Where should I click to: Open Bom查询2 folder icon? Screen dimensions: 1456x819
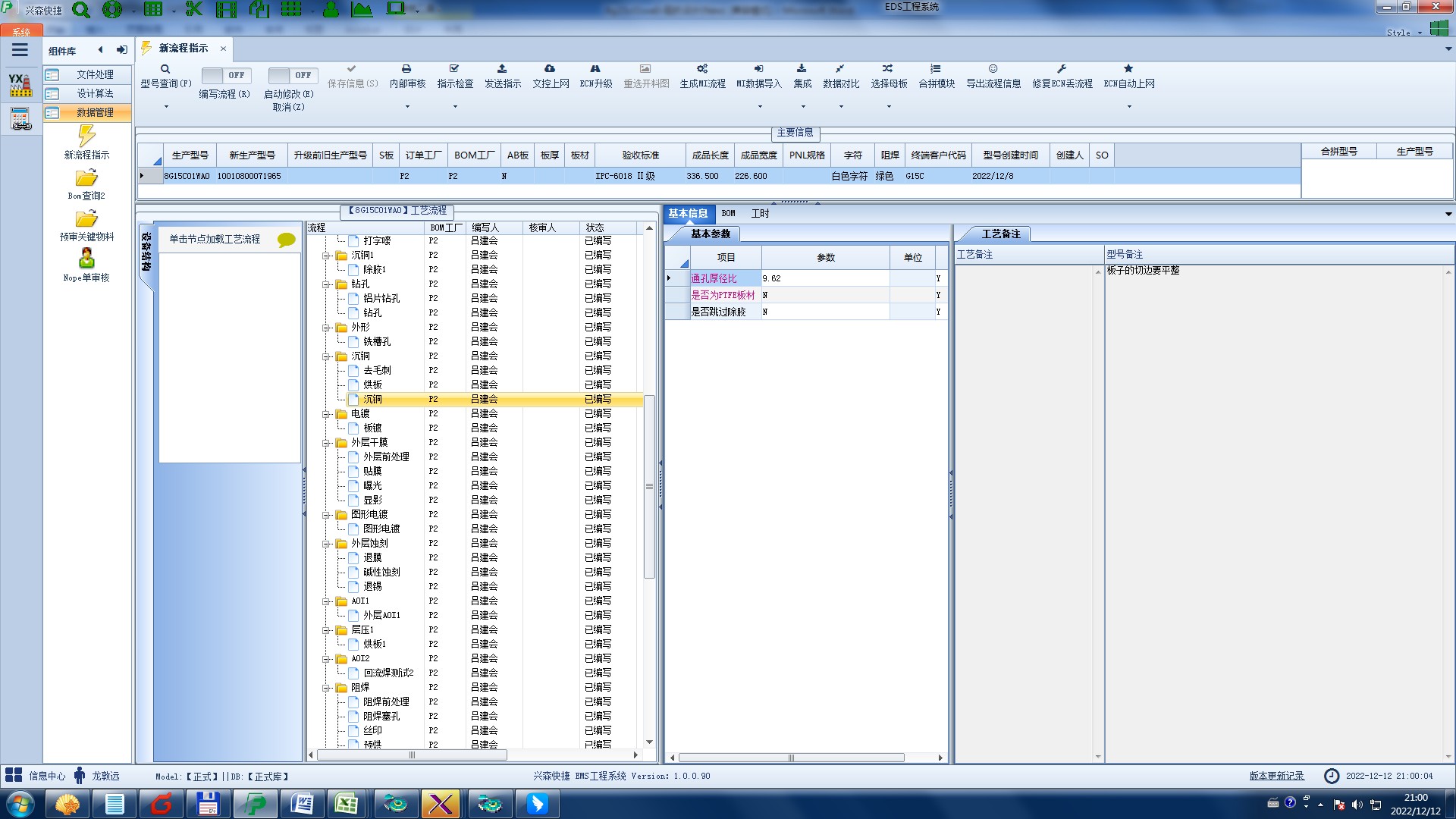point(86,178)
